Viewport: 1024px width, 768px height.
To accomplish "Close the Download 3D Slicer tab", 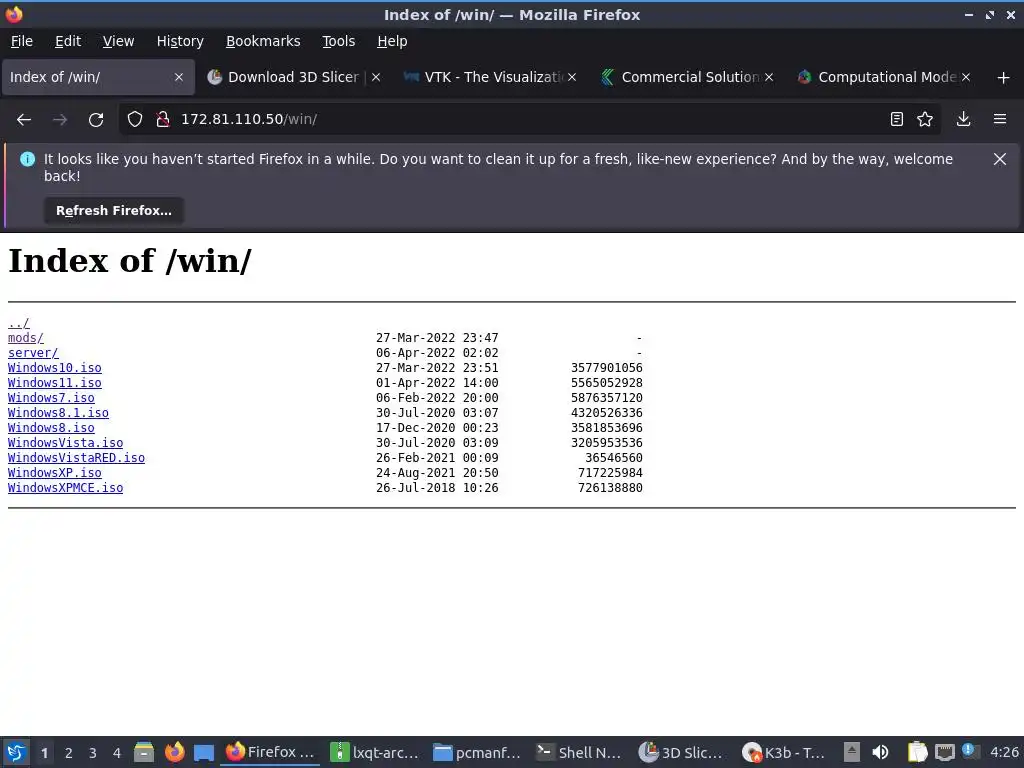I will click(376, 77).
